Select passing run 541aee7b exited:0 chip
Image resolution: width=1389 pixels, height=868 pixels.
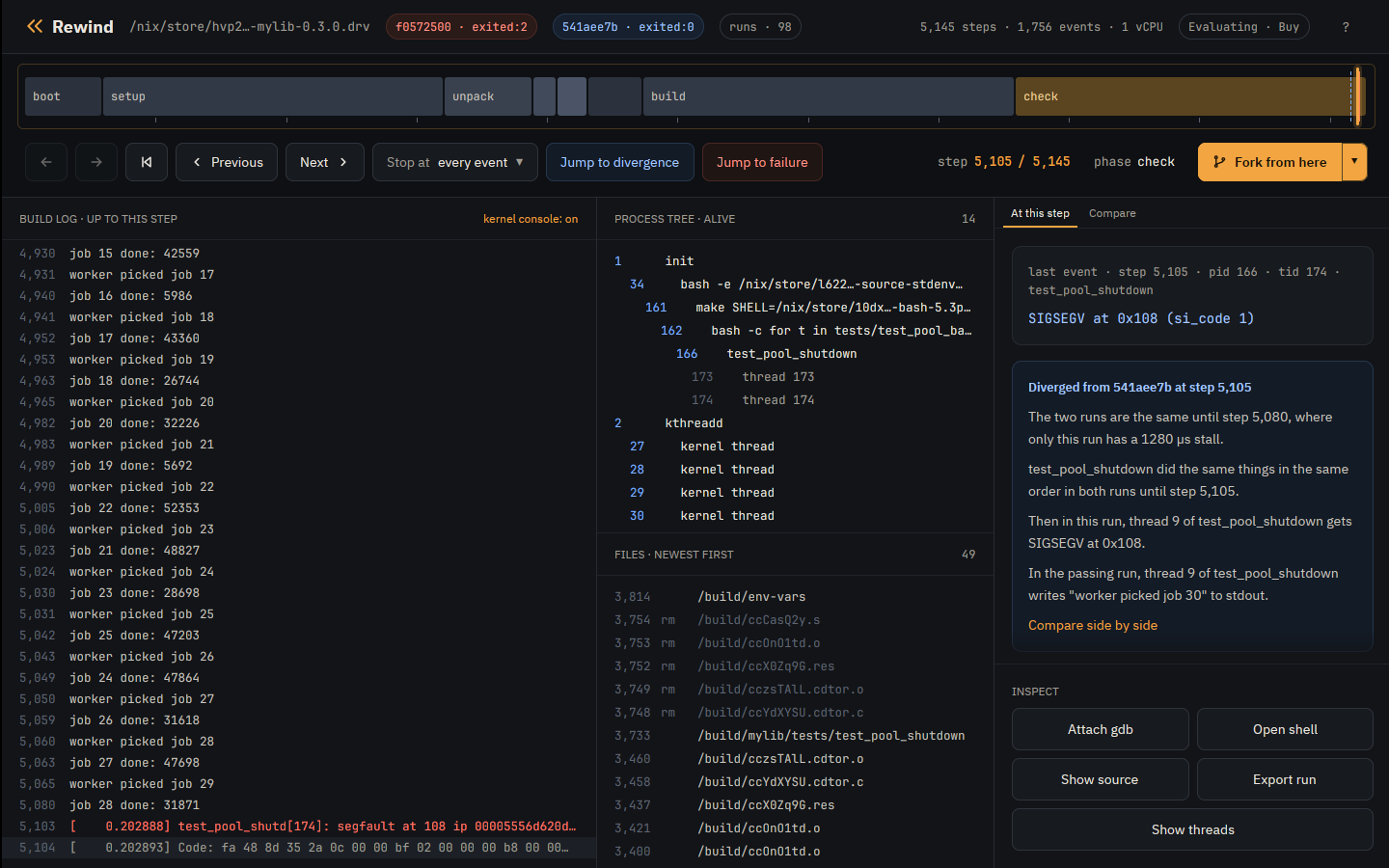(628, 27)
